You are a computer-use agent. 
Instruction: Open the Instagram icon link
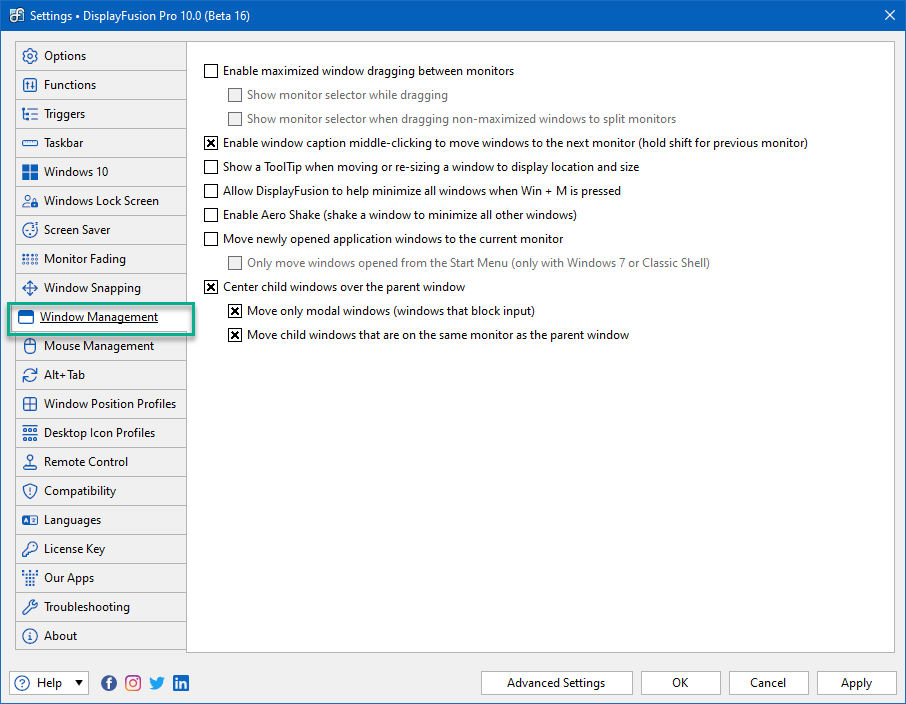coord(133,683)
